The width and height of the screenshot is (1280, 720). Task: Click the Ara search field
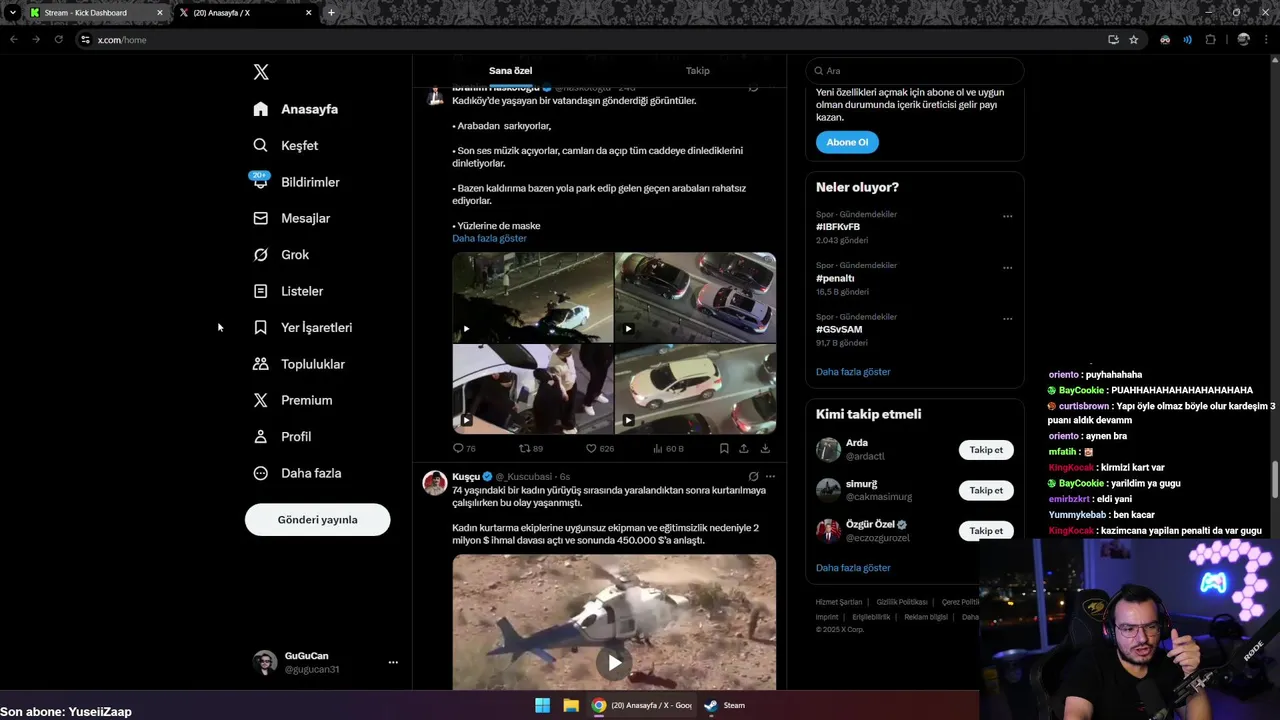tap(915, 71)
